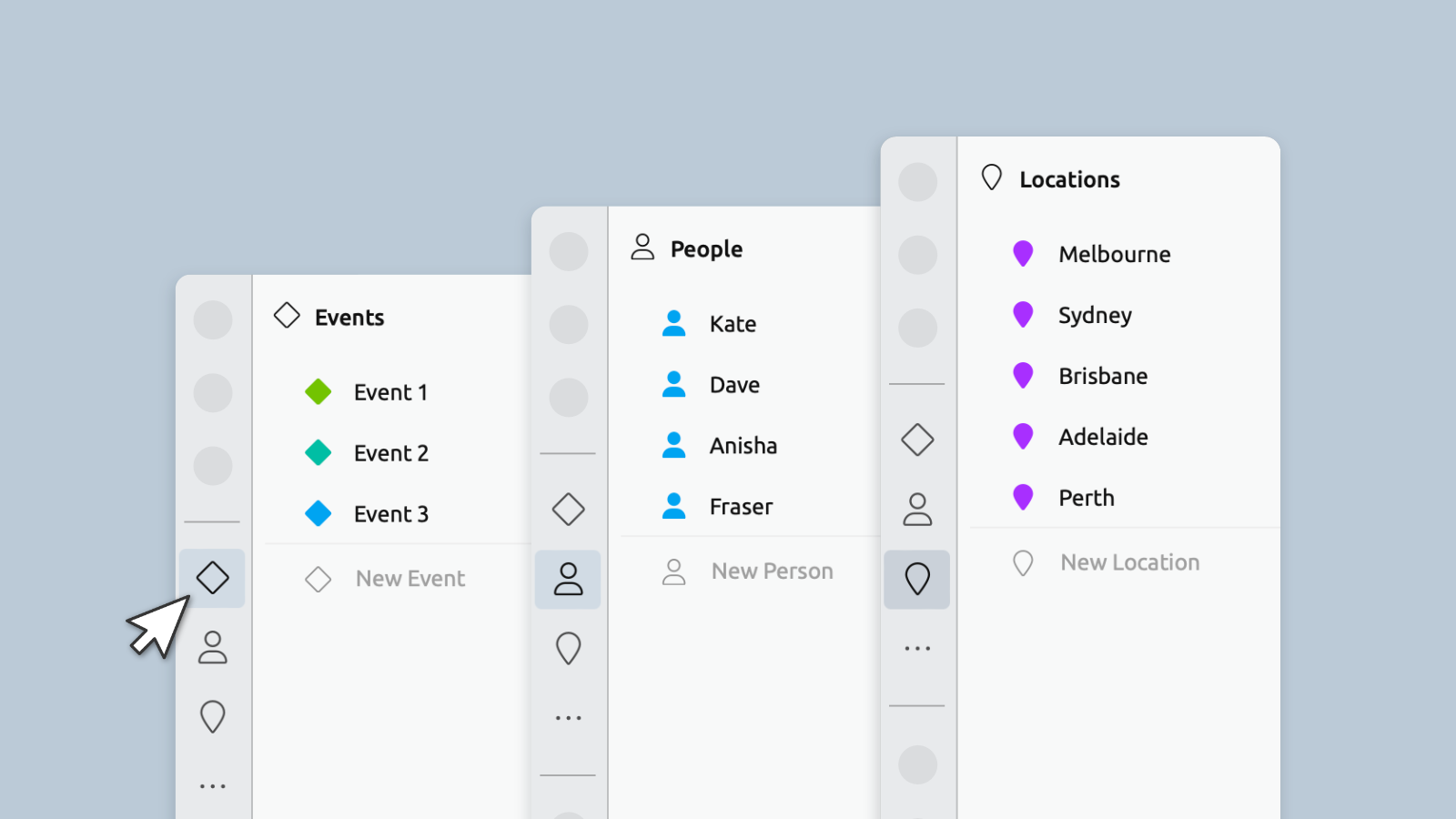Select the Events diamond icon in Events sidebar
Viewport: 1456px width, 819px height.
point(212,577)
